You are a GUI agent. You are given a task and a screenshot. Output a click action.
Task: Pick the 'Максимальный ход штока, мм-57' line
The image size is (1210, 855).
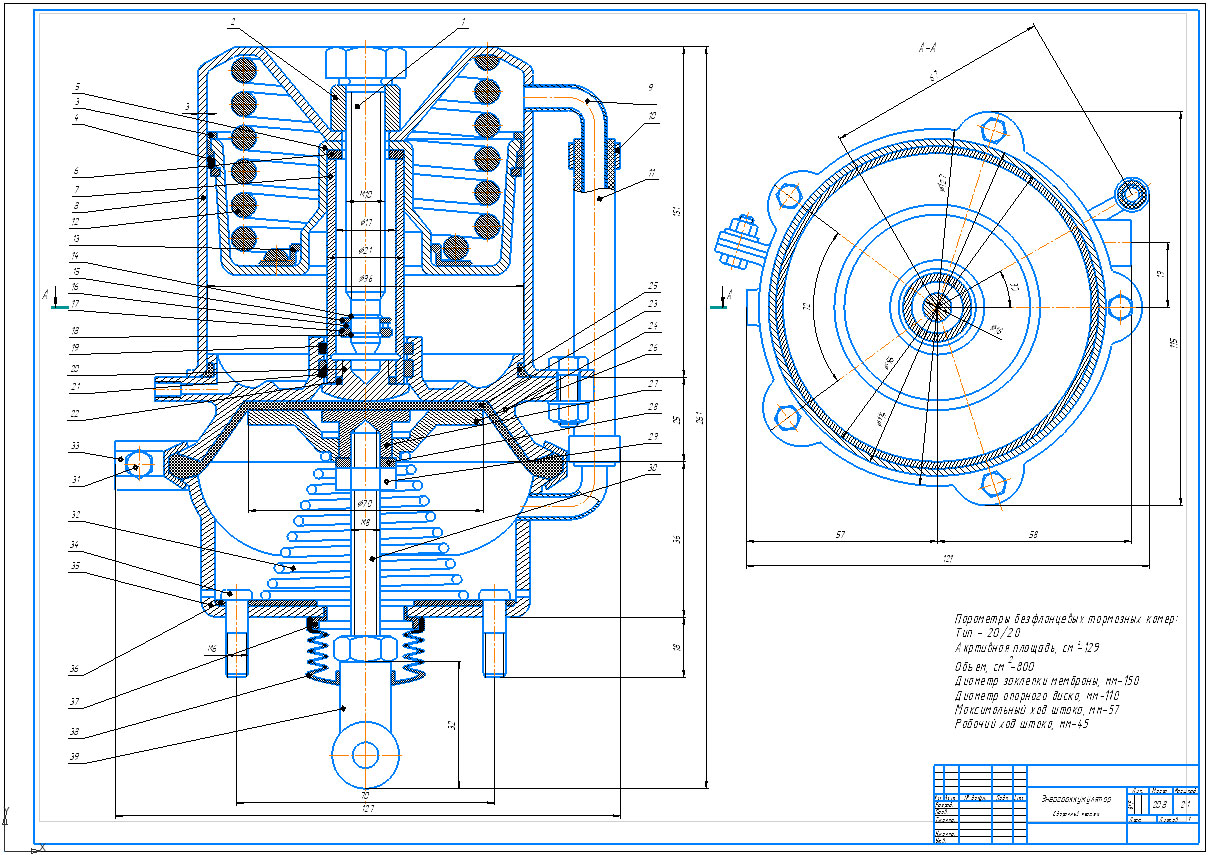point(1039,708)
